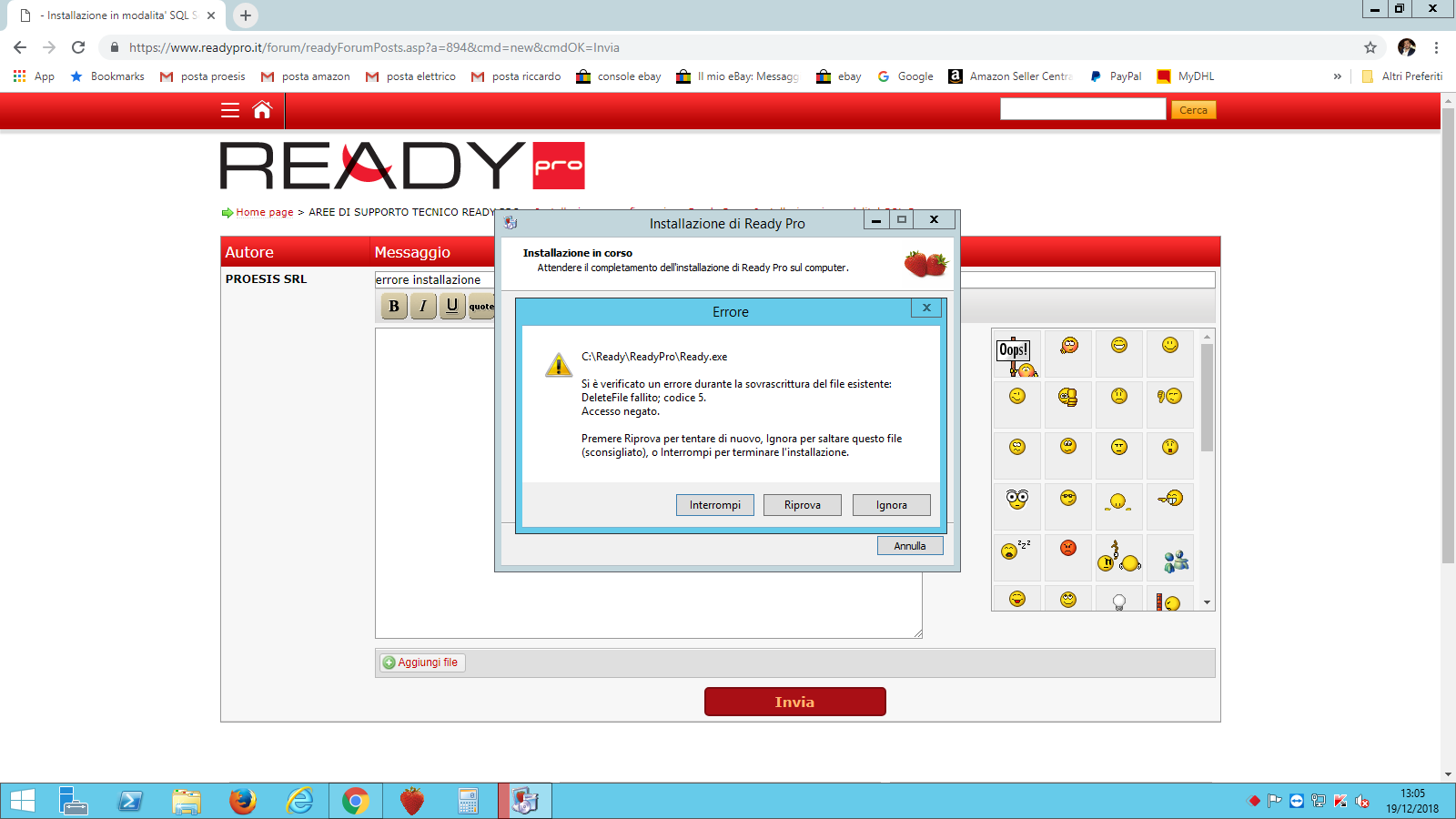The width and height of the screenshot is (1456, 819).
Task: Insert the big-eyed shocked emoticon
Action: (x=1017, y=498)
